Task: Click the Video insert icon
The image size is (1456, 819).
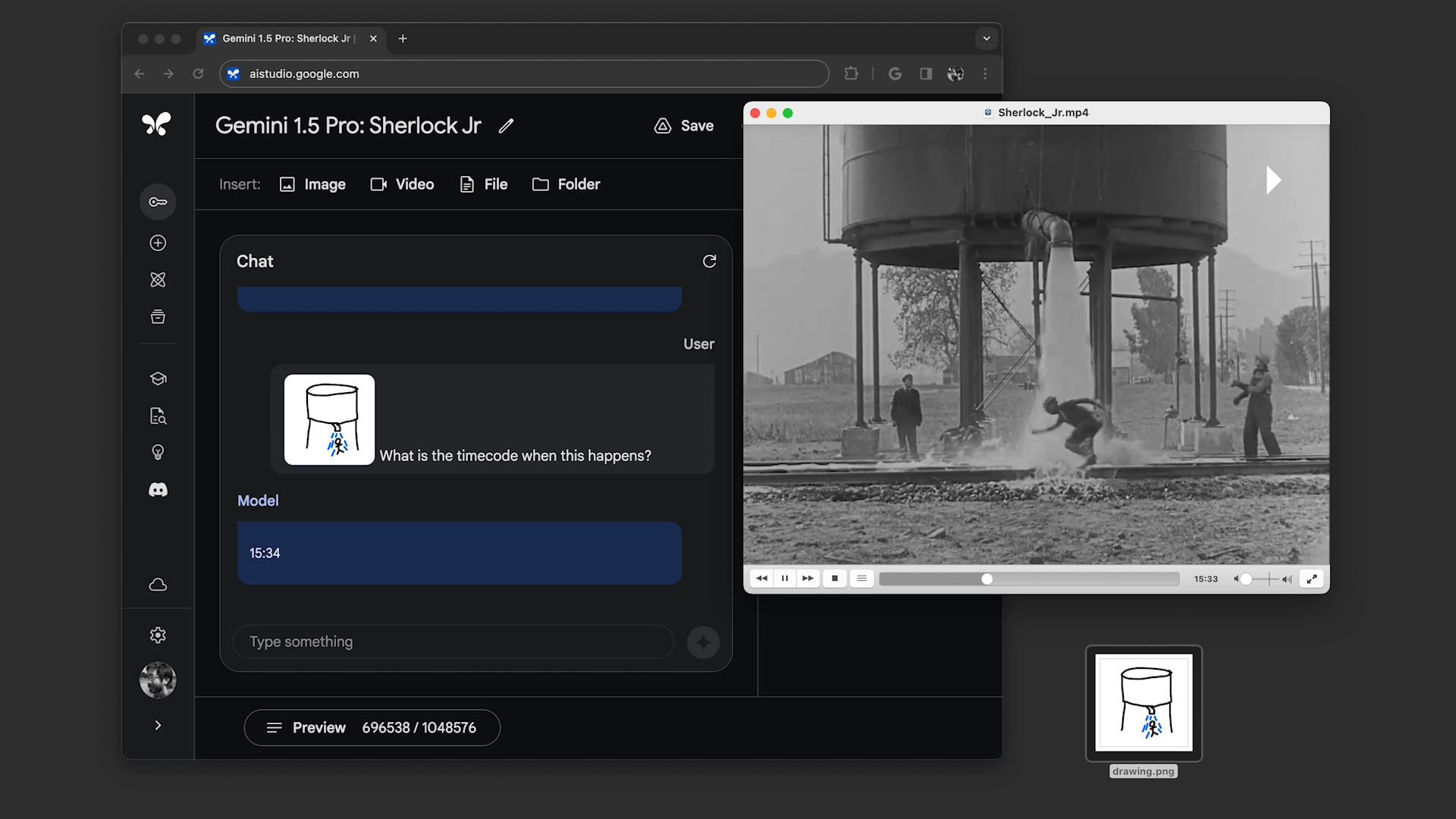Action: coord(378,184)
